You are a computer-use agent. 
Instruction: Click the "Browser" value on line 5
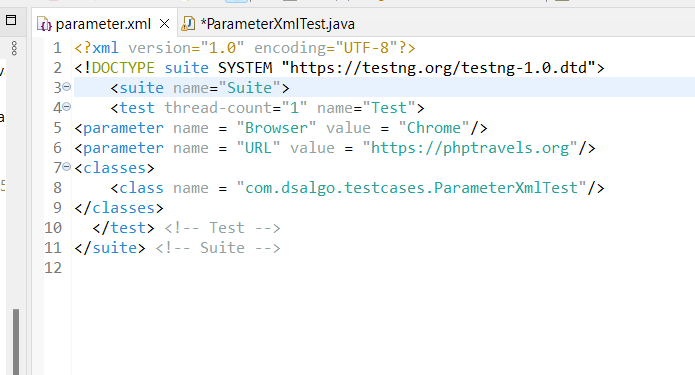click(276, 128)
